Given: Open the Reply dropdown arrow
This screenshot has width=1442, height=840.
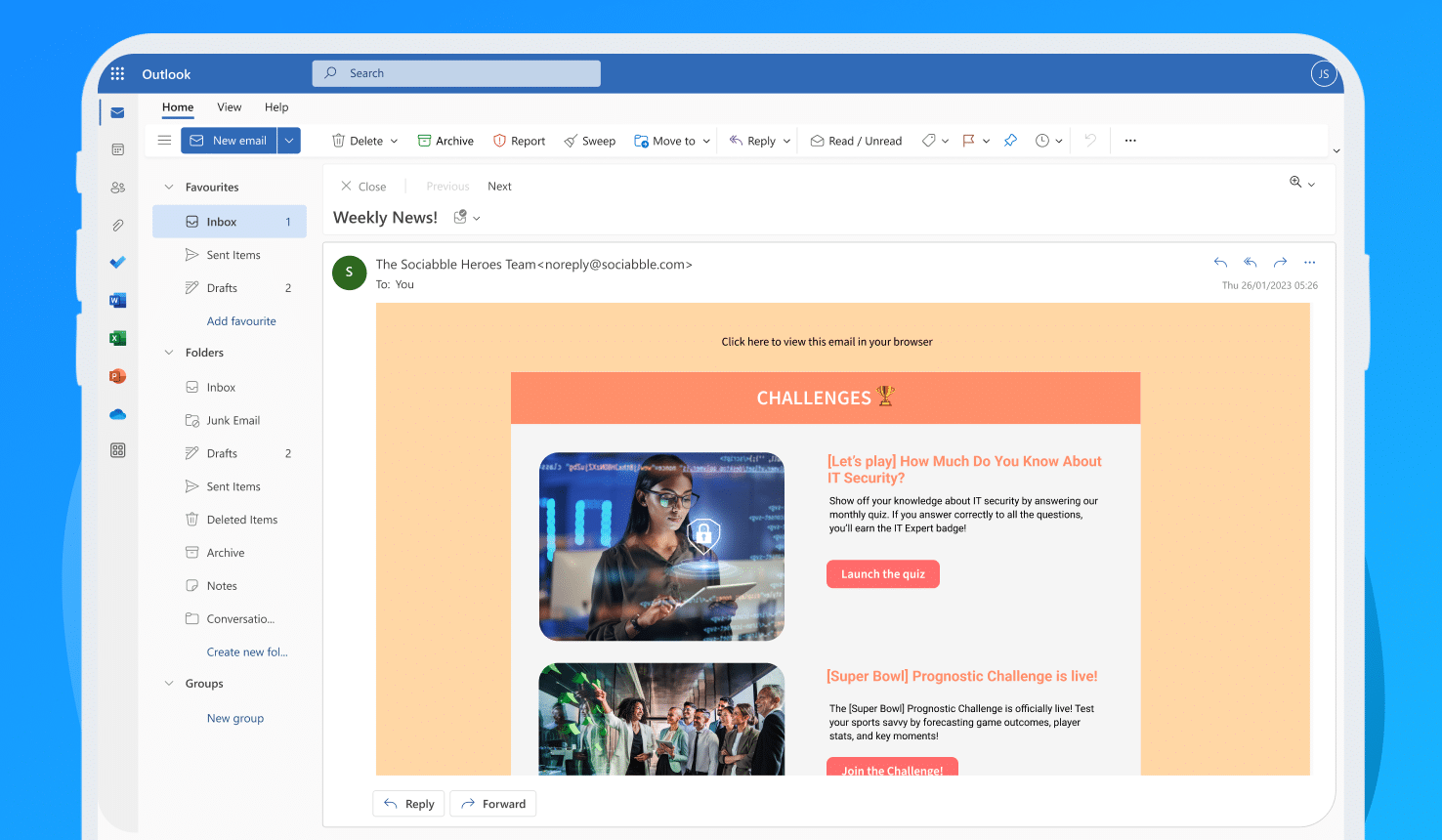Looking at the screenshot, I should (786, 141).
